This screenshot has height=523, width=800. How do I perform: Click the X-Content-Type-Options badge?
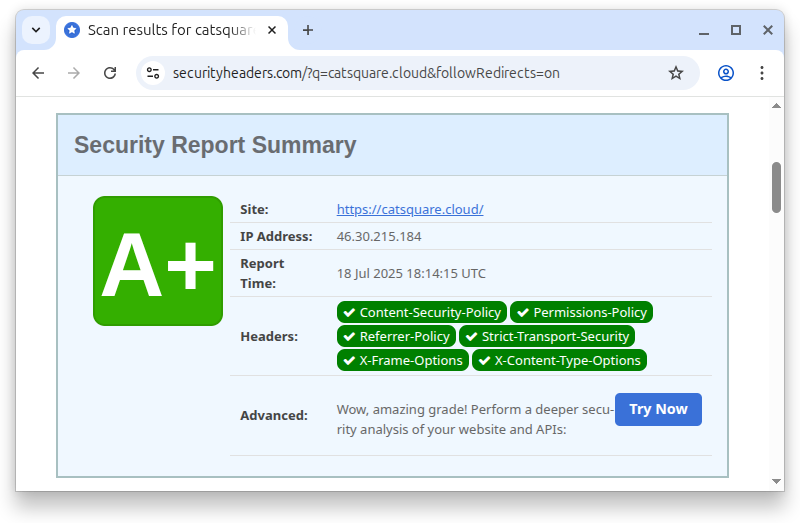(x=559, y=360)
